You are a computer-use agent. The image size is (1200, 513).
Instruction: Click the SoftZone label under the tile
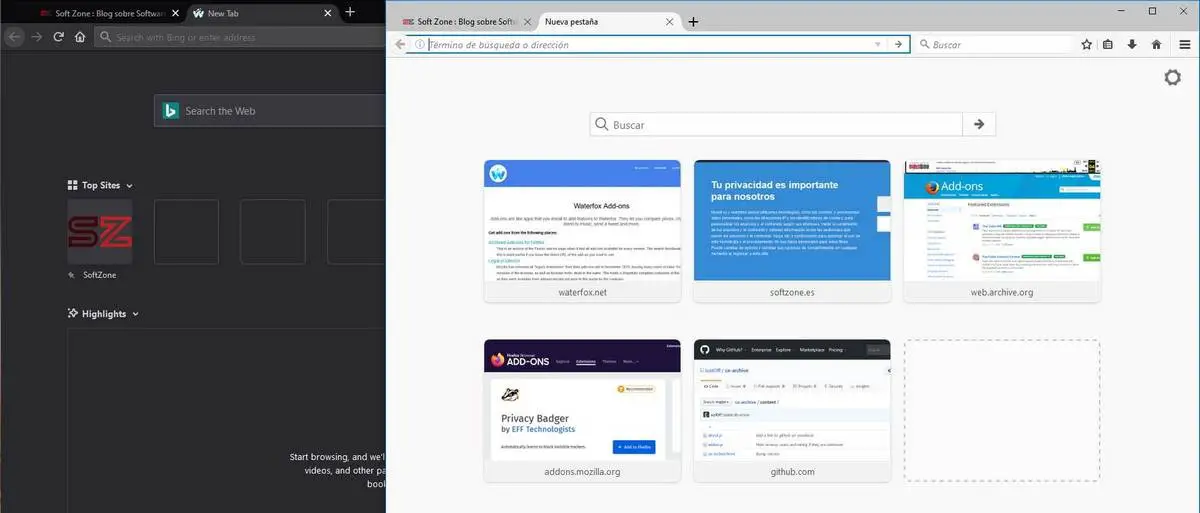pos(99,275)
